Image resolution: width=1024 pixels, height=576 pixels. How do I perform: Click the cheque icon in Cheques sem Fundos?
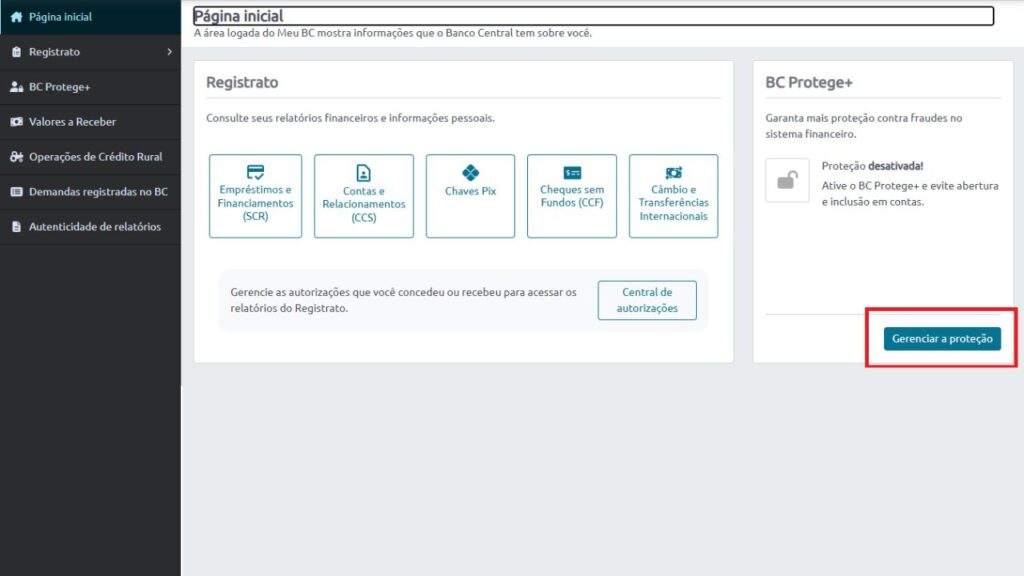[x=572, y=172]
